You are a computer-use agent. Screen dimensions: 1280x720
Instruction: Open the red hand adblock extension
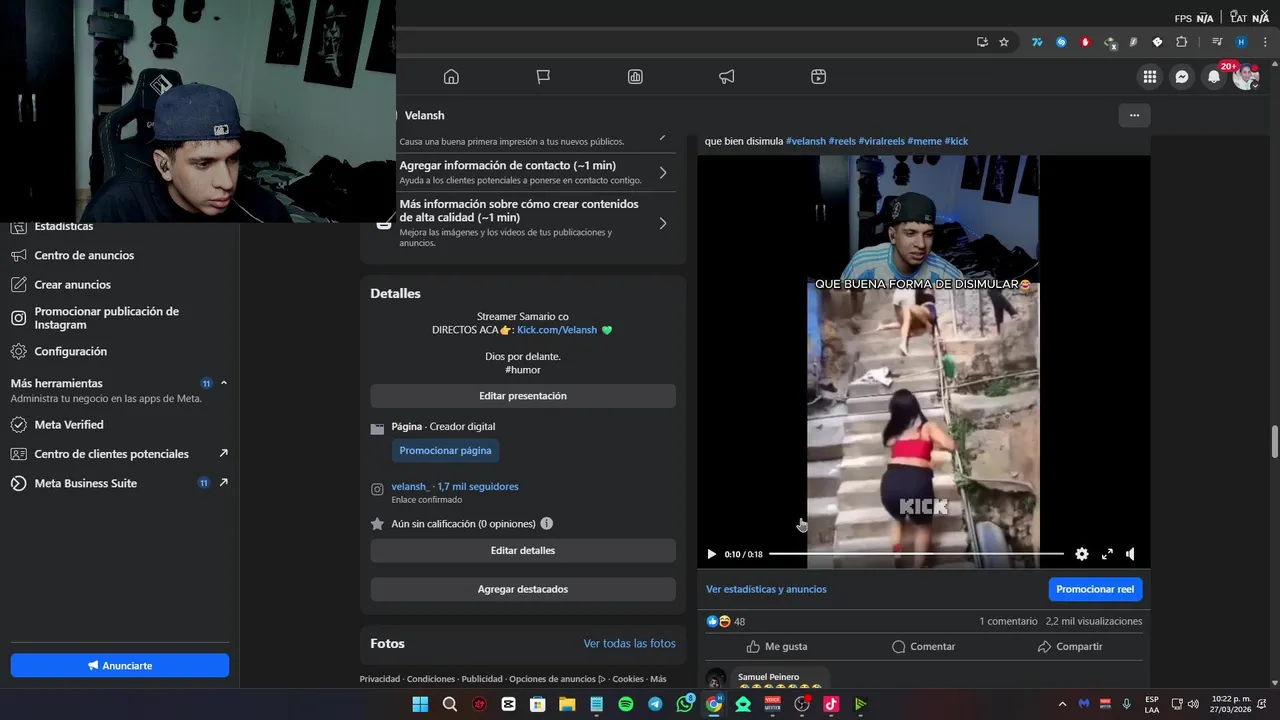click(1085, 42)
